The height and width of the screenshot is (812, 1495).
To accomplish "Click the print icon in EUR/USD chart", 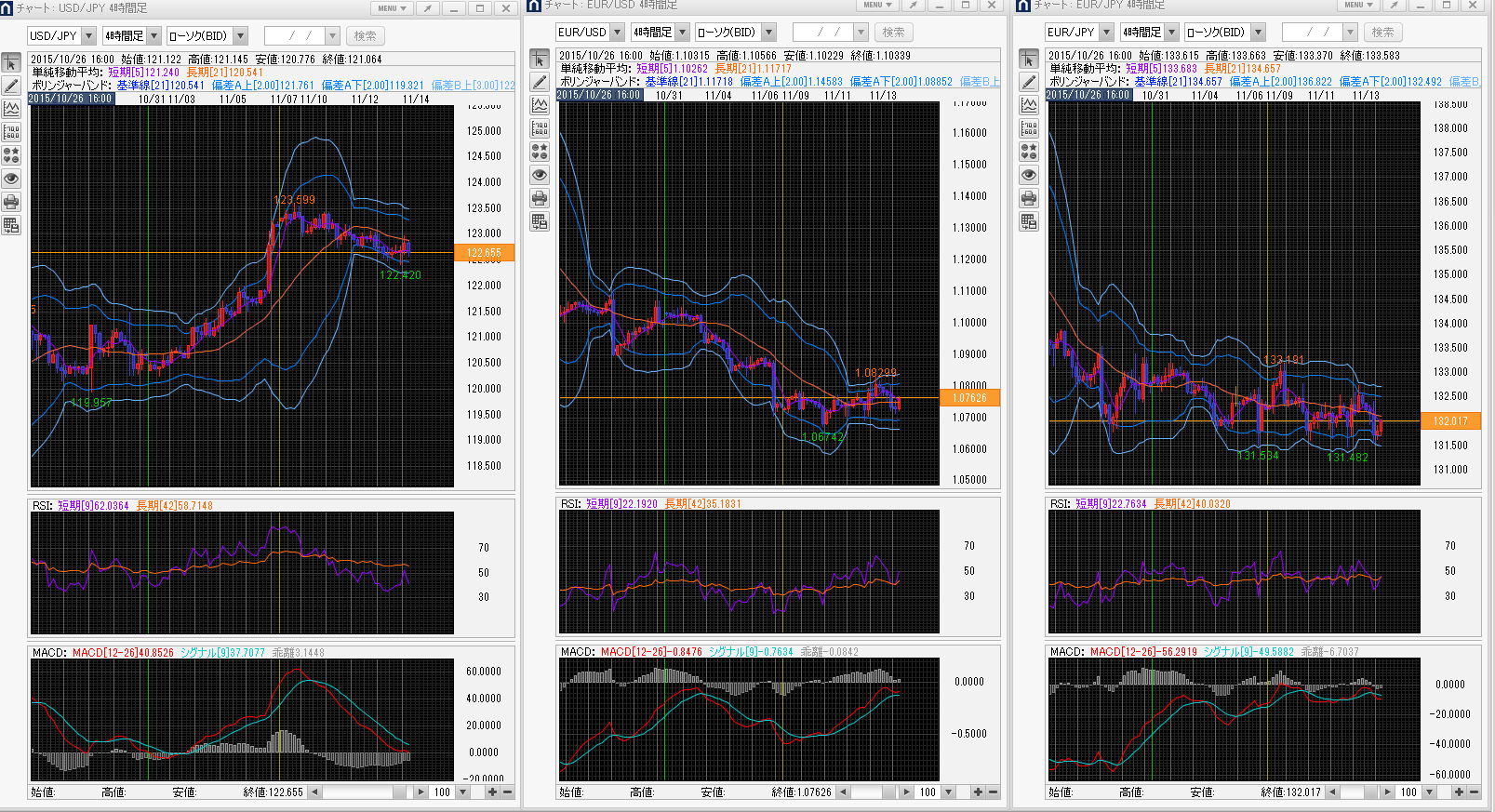I will [x=540, y=198].
